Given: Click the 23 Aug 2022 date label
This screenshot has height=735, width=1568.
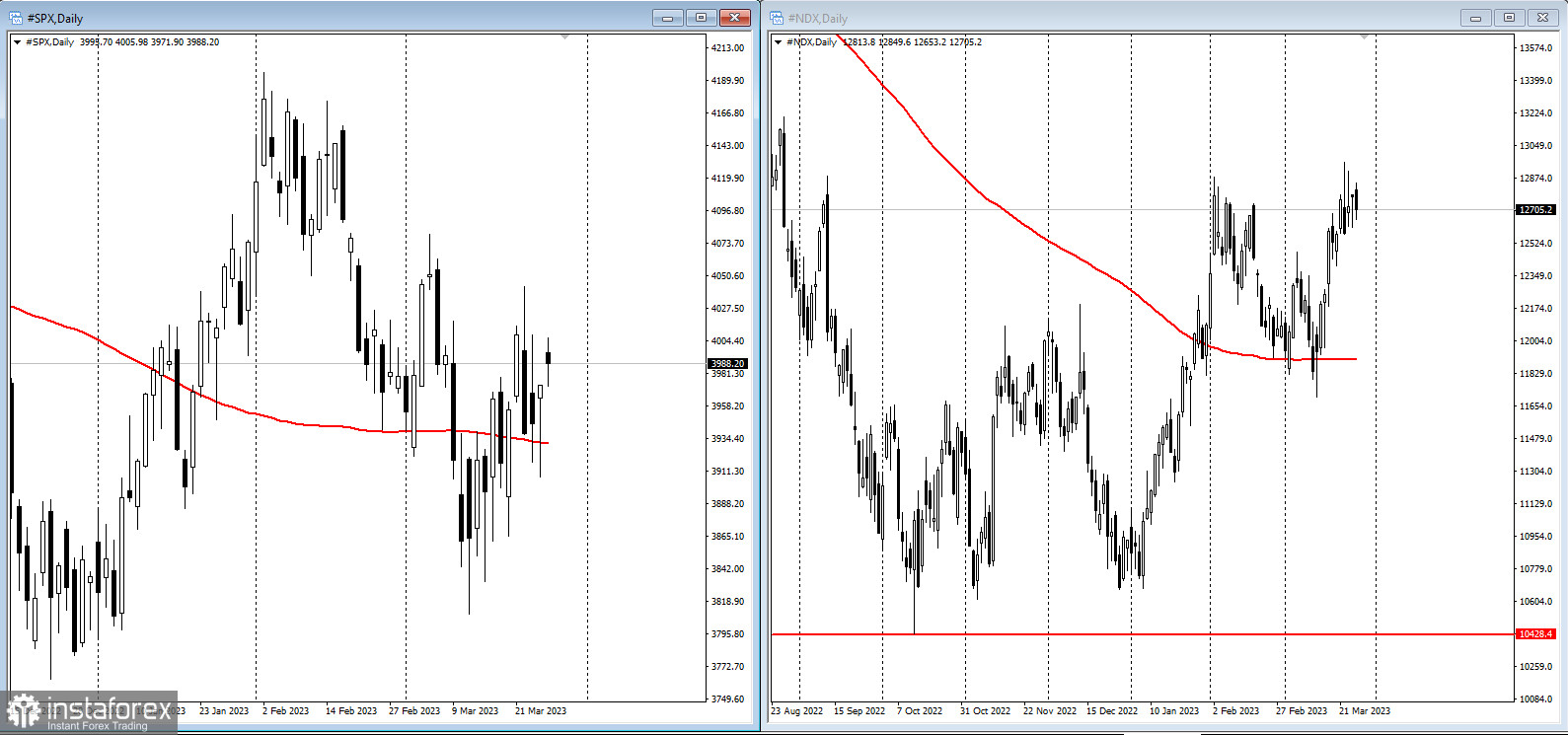Looking at the screenshot, I should pyautogui.click(x=796, y=711).
